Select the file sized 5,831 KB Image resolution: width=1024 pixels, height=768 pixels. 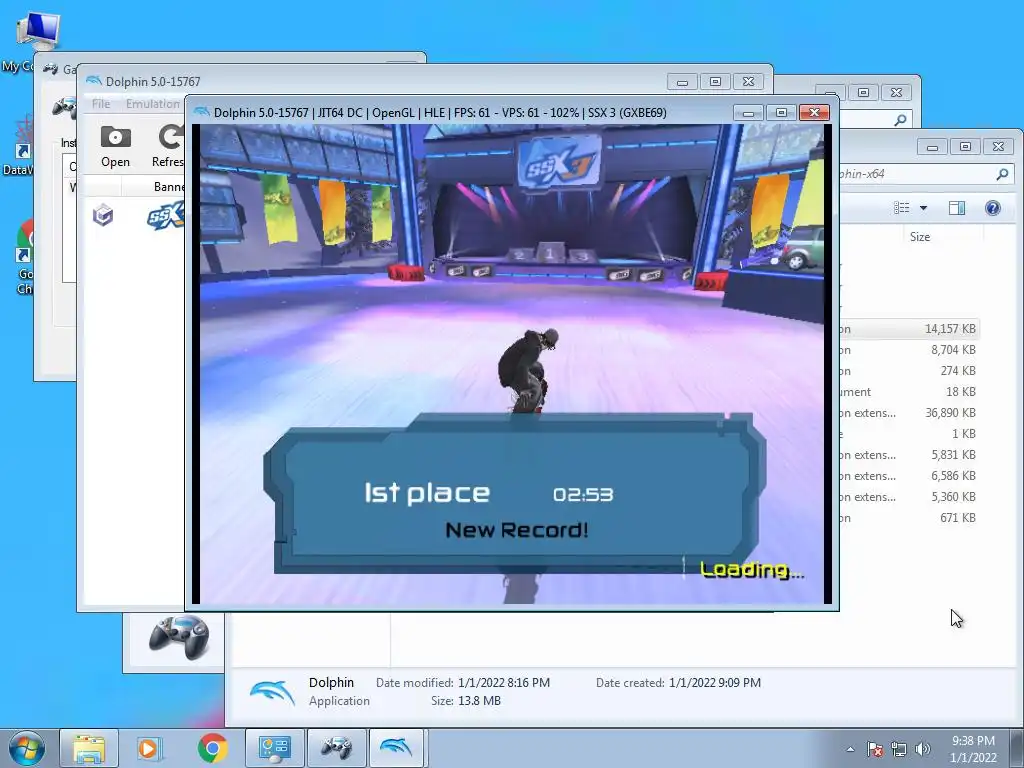point(909,455)
